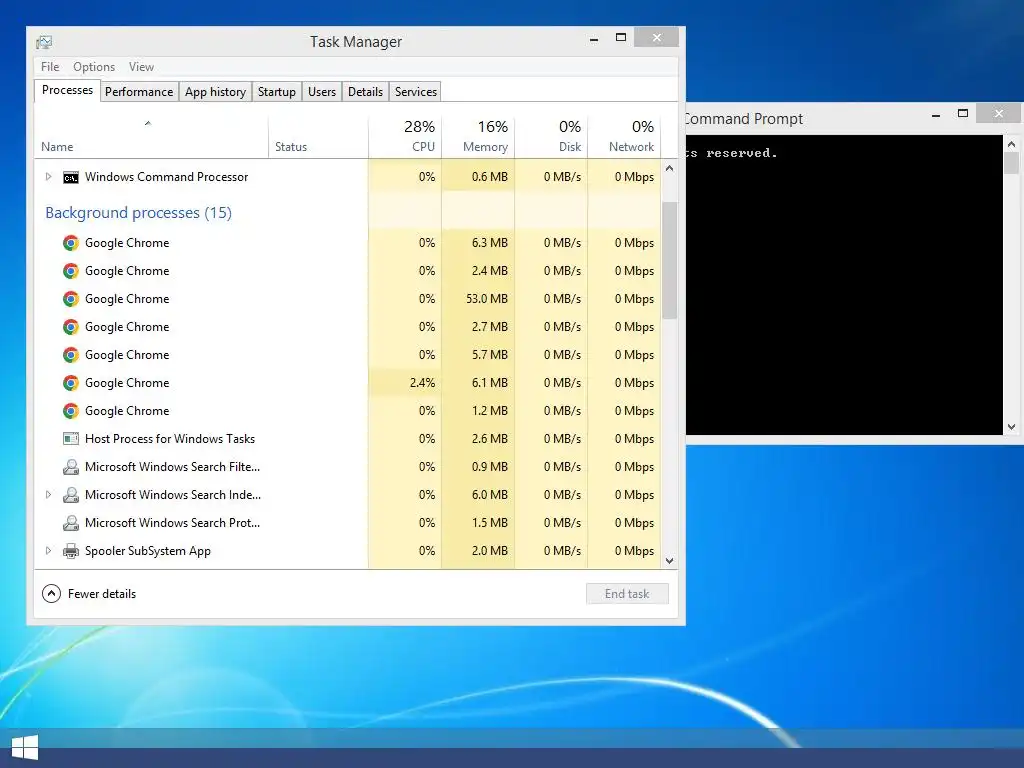
Task: Click the 53.0 MB memory cell
Action: [x=478, y=299]
